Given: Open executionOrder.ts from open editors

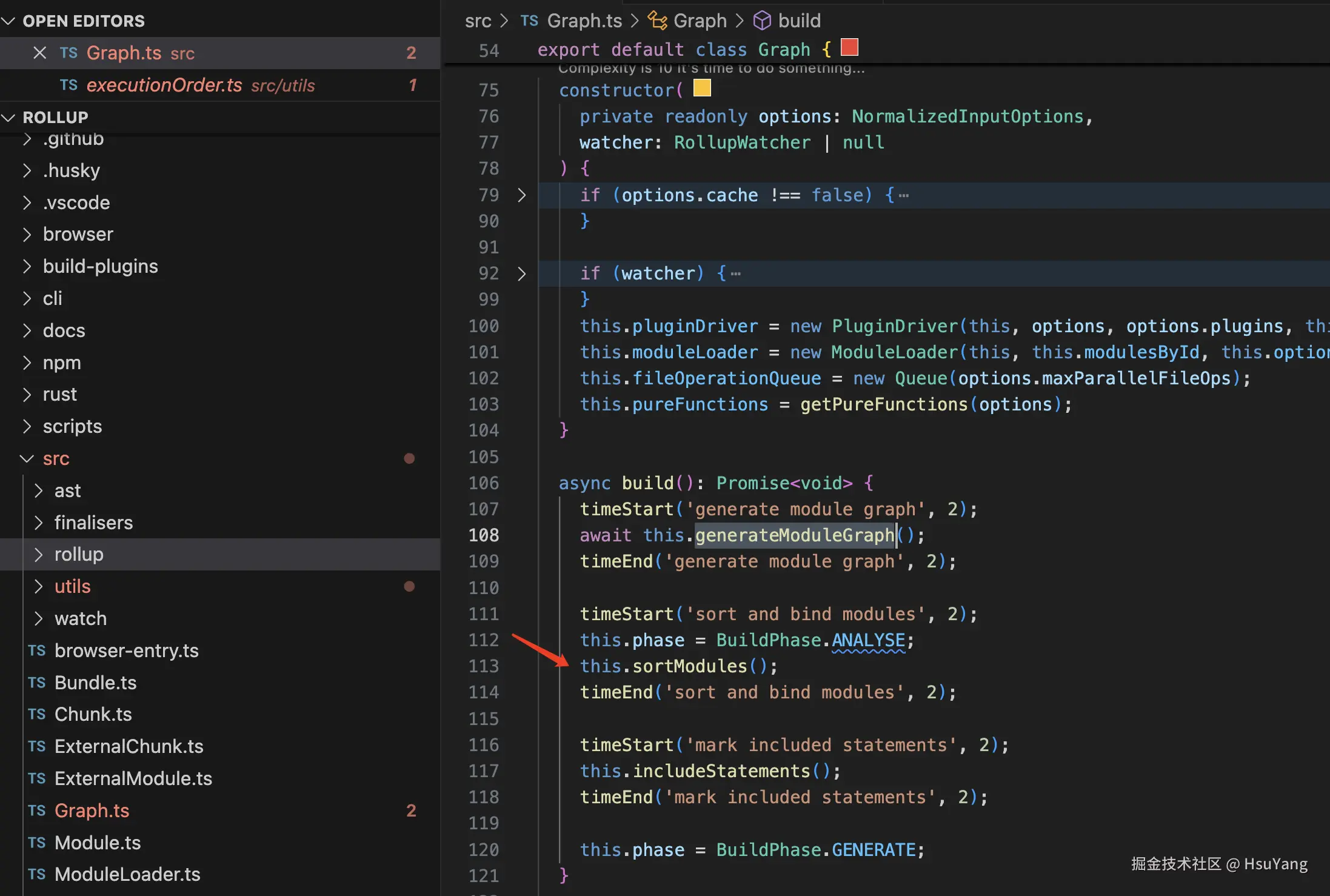Looking at the screenshot, I should [x=164, y=85].
